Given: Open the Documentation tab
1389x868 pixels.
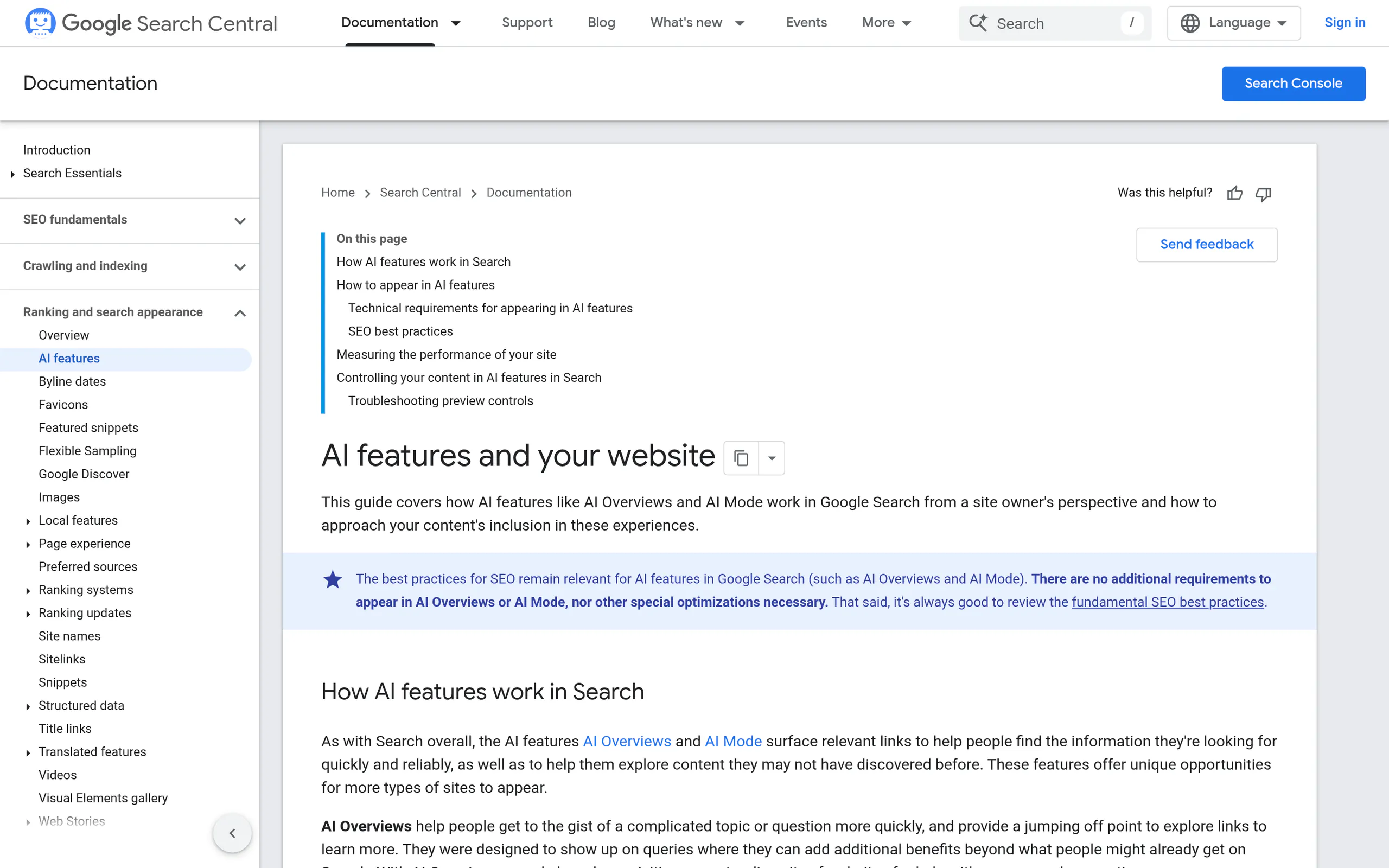Looking at the screenshot, I should tap(390, 23).
